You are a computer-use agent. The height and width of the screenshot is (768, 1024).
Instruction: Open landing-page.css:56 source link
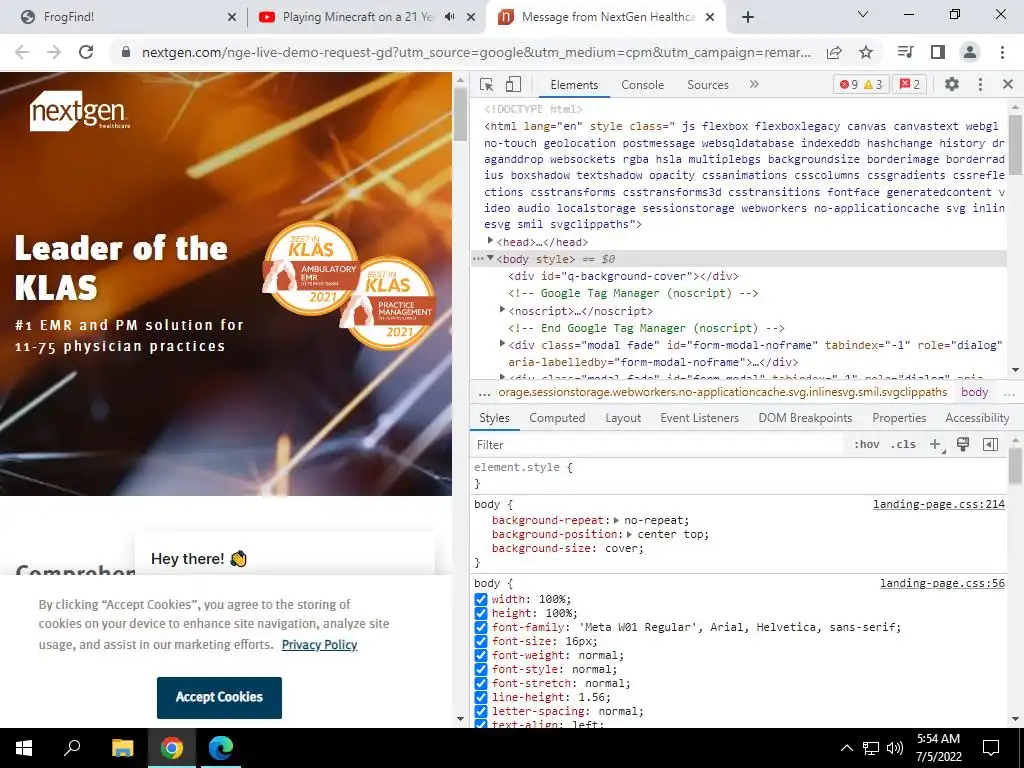coord(942,583)
